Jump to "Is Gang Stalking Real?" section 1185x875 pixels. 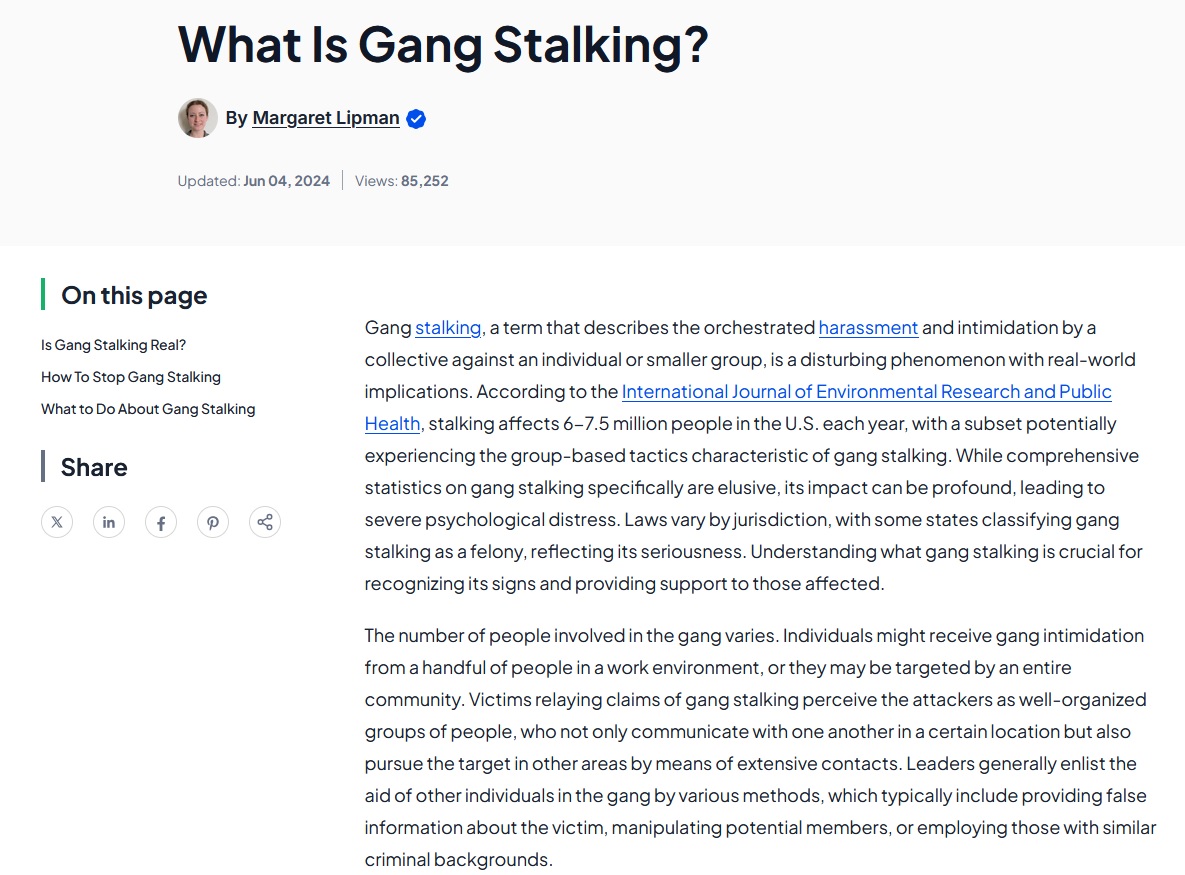coord(113,345)
